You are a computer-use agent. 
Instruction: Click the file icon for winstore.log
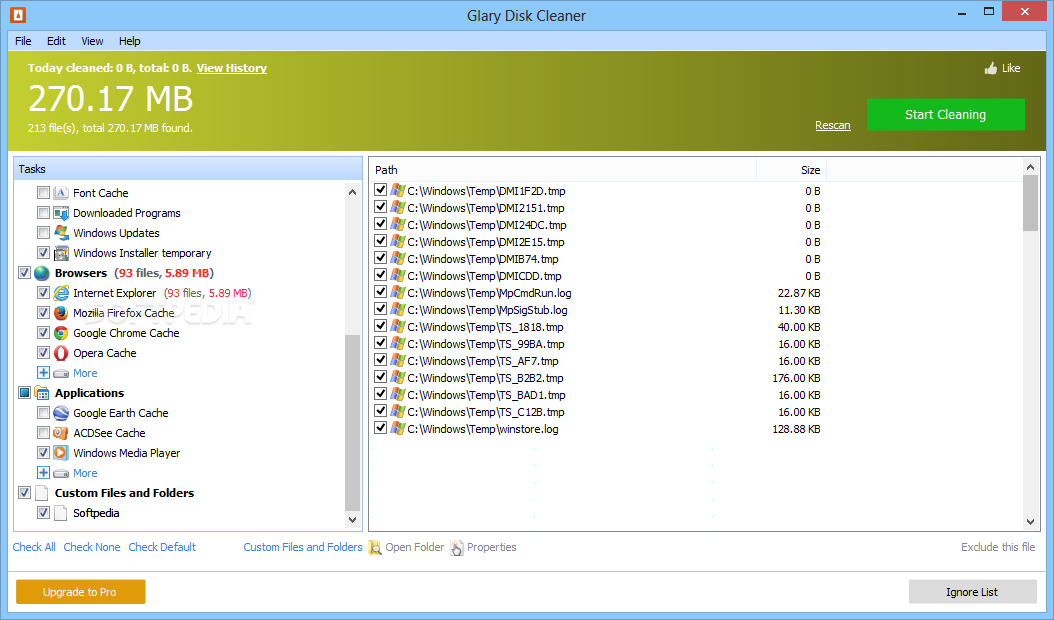coord(398,428)
